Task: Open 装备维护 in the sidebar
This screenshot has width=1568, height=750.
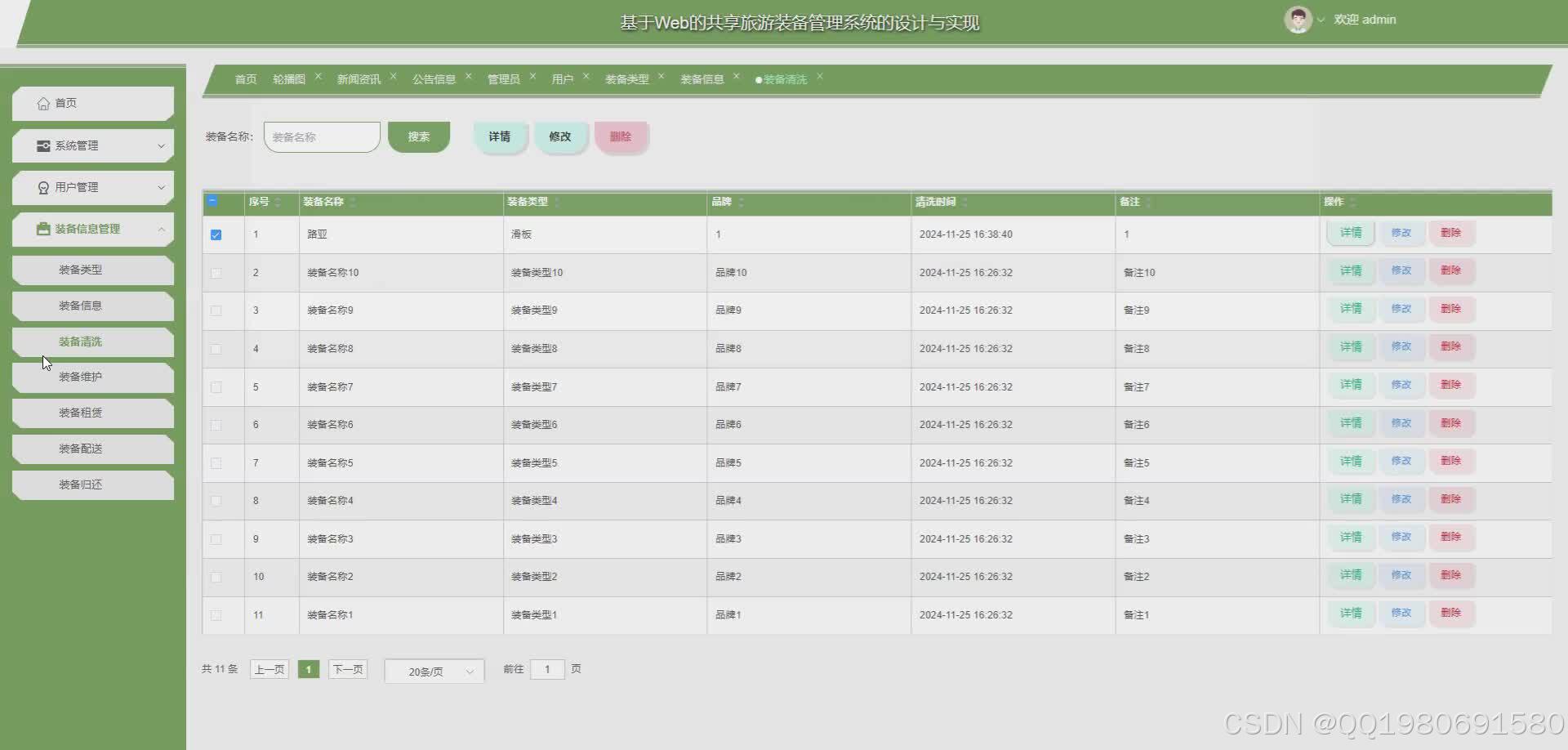Action: tap(92, 377)
